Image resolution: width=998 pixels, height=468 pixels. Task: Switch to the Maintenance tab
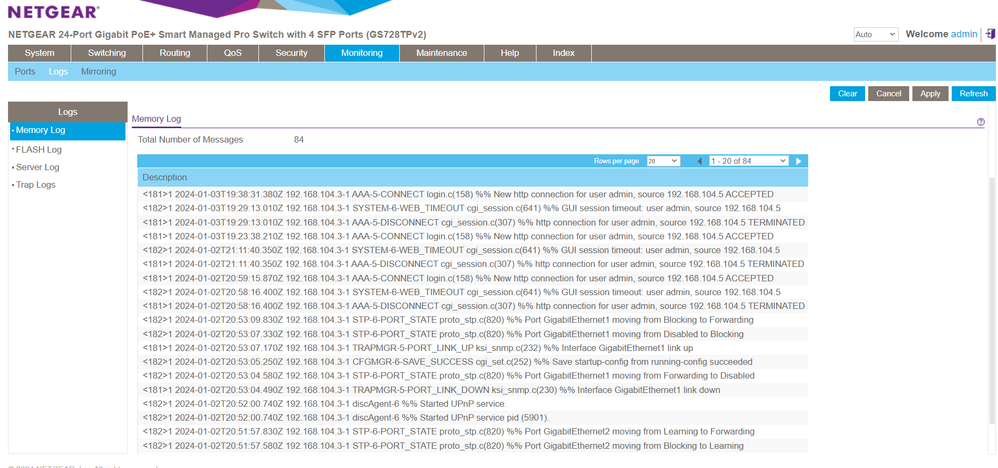click(x=441, y=53)
